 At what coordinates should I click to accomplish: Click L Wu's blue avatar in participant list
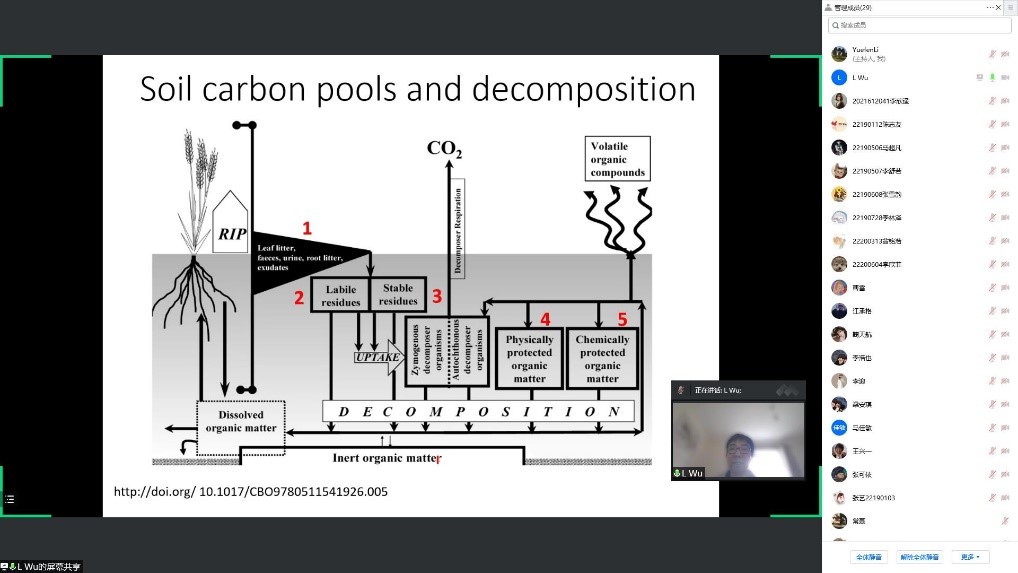click(x=839, y=77)
